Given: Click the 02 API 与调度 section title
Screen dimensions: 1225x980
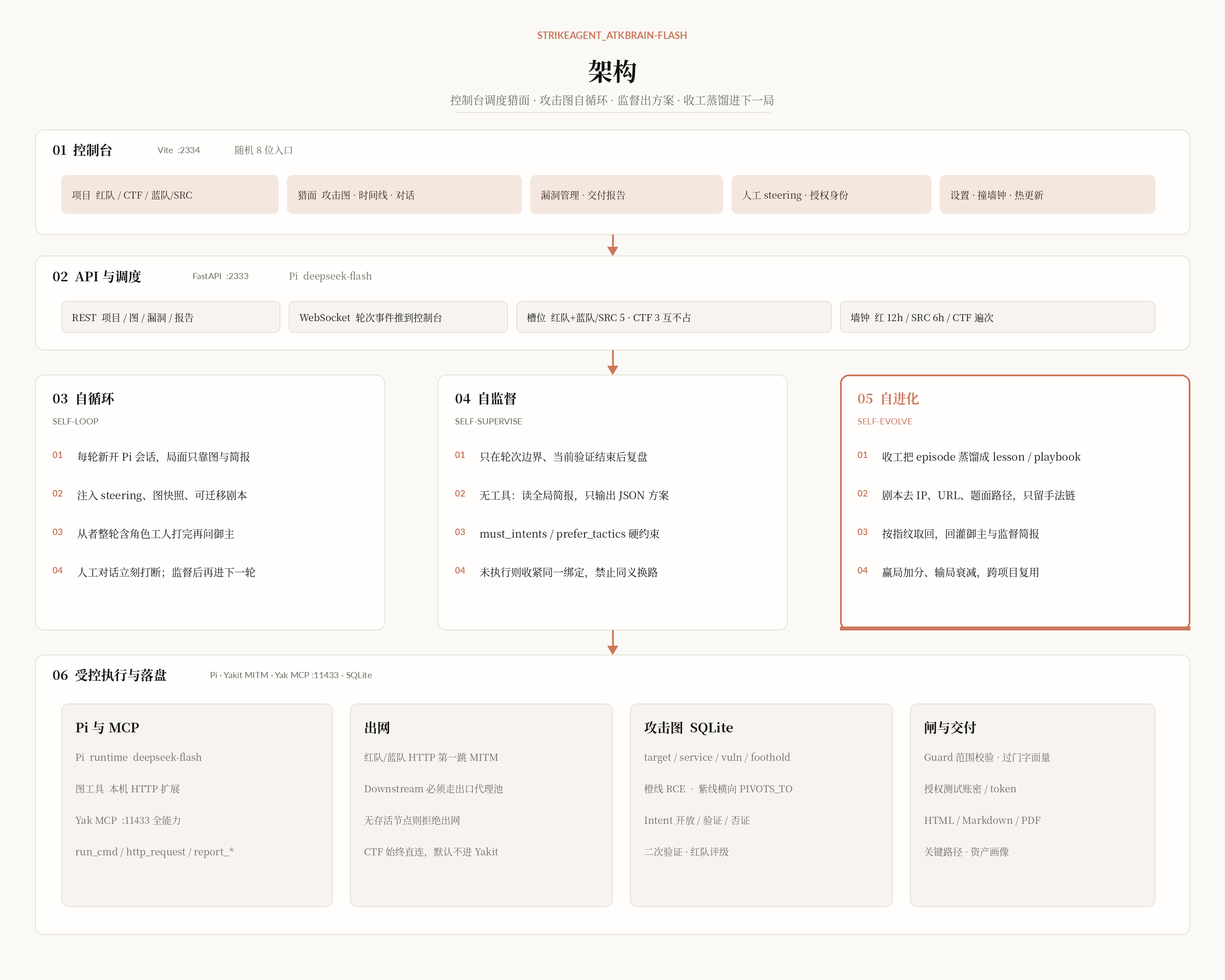Looking at the screenshot, I should pyautogui.click(x=97, y=276).
